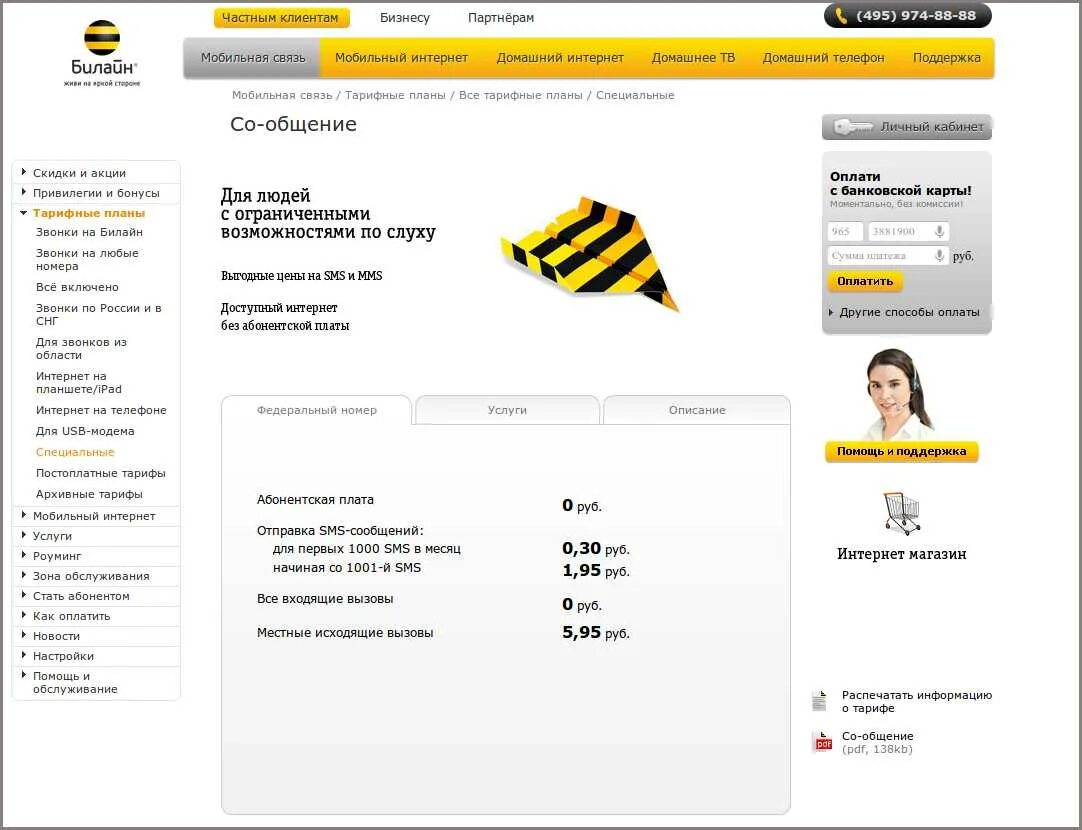The width and height of the screenshot is (1082, 830).
Task: Click the microphone icon in phone number field
Action: 939,231
